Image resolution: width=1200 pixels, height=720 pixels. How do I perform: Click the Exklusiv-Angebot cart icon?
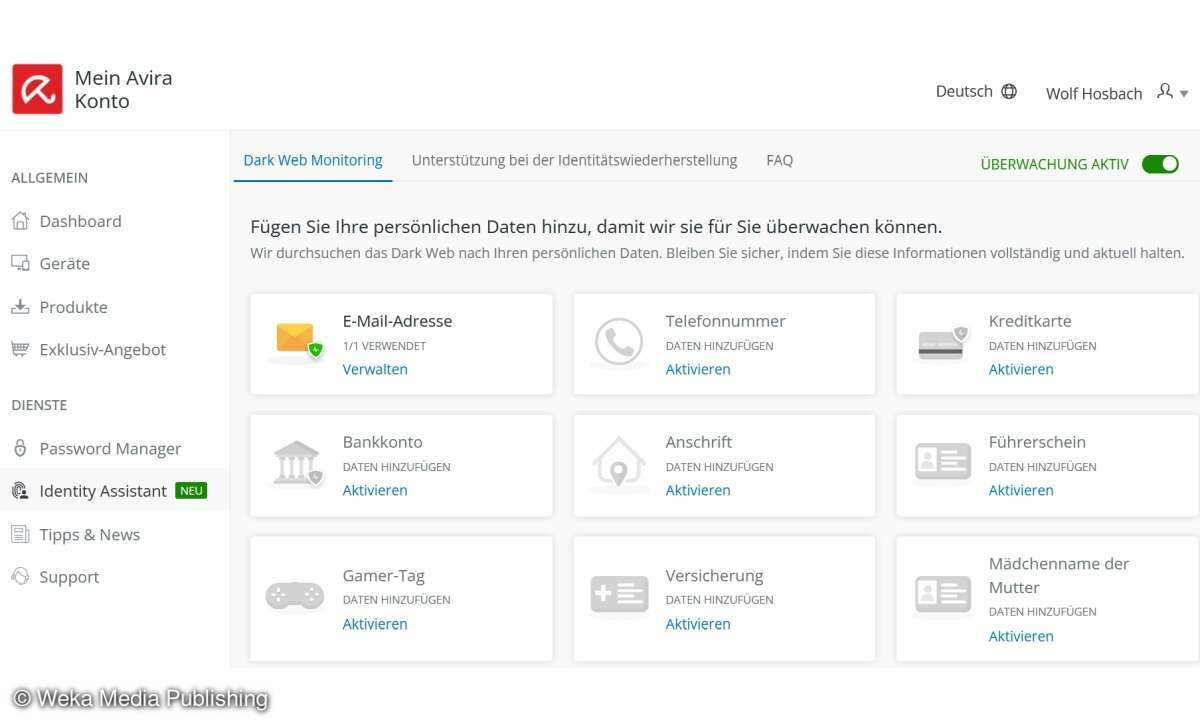coord(20,349)
